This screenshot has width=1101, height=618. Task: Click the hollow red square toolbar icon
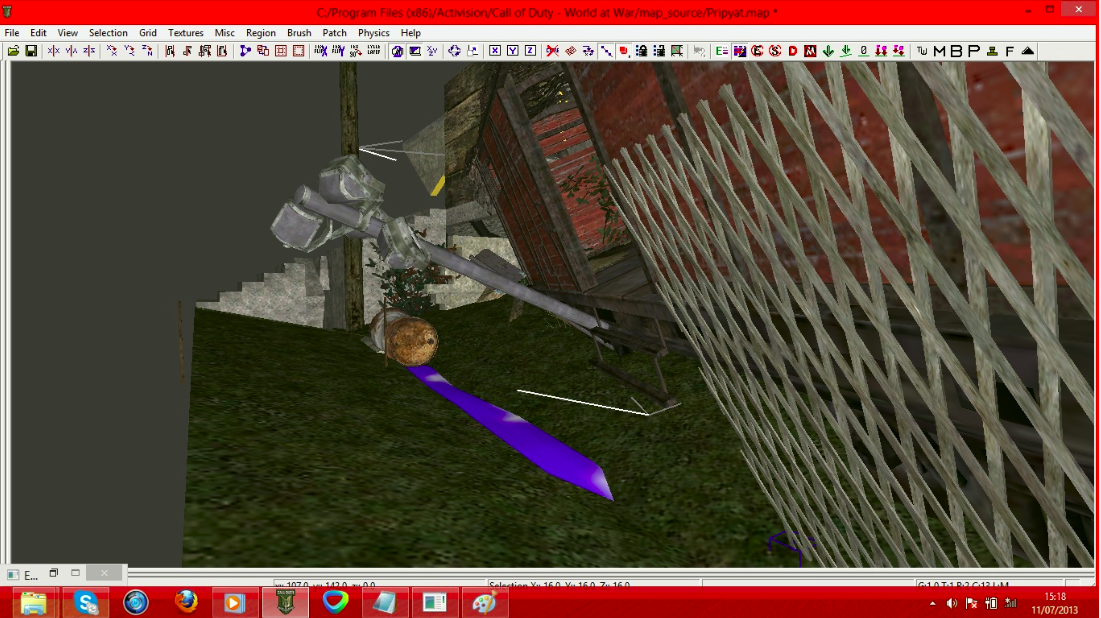pos(281,51)
